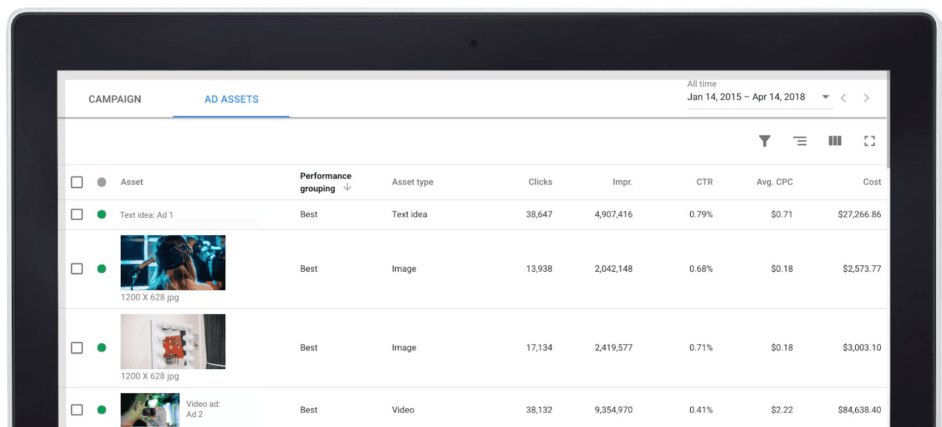Click the 'All time' label
Image resolution: width=942 pixels, height=427 pixels.
(702, 84)
